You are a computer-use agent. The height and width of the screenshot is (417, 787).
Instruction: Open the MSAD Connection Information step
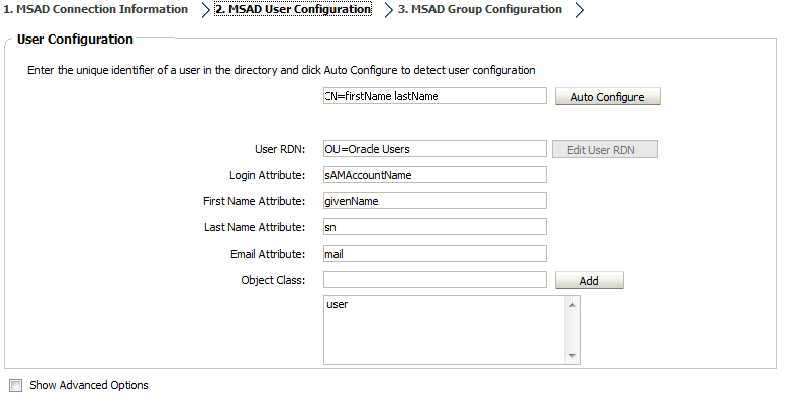tap(95, 10)
